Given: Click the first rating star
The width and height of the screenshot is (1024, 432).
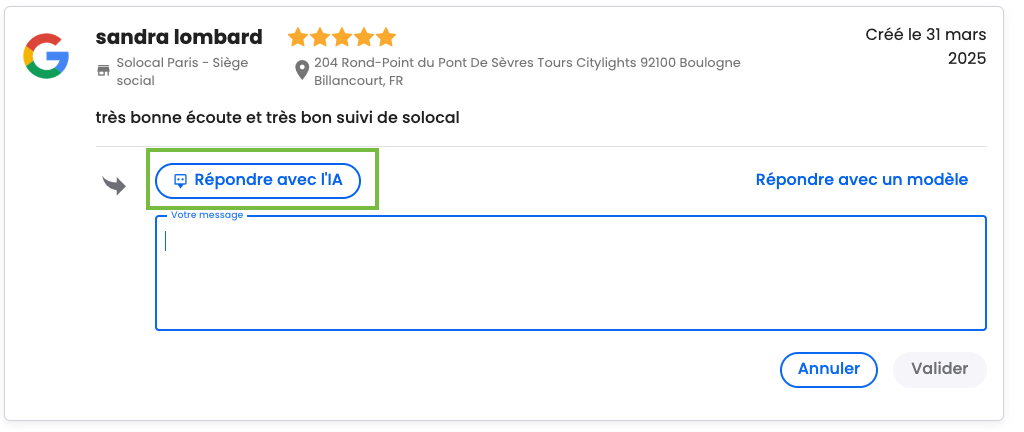Looking at the screenshot, I should tap(298, 37).
